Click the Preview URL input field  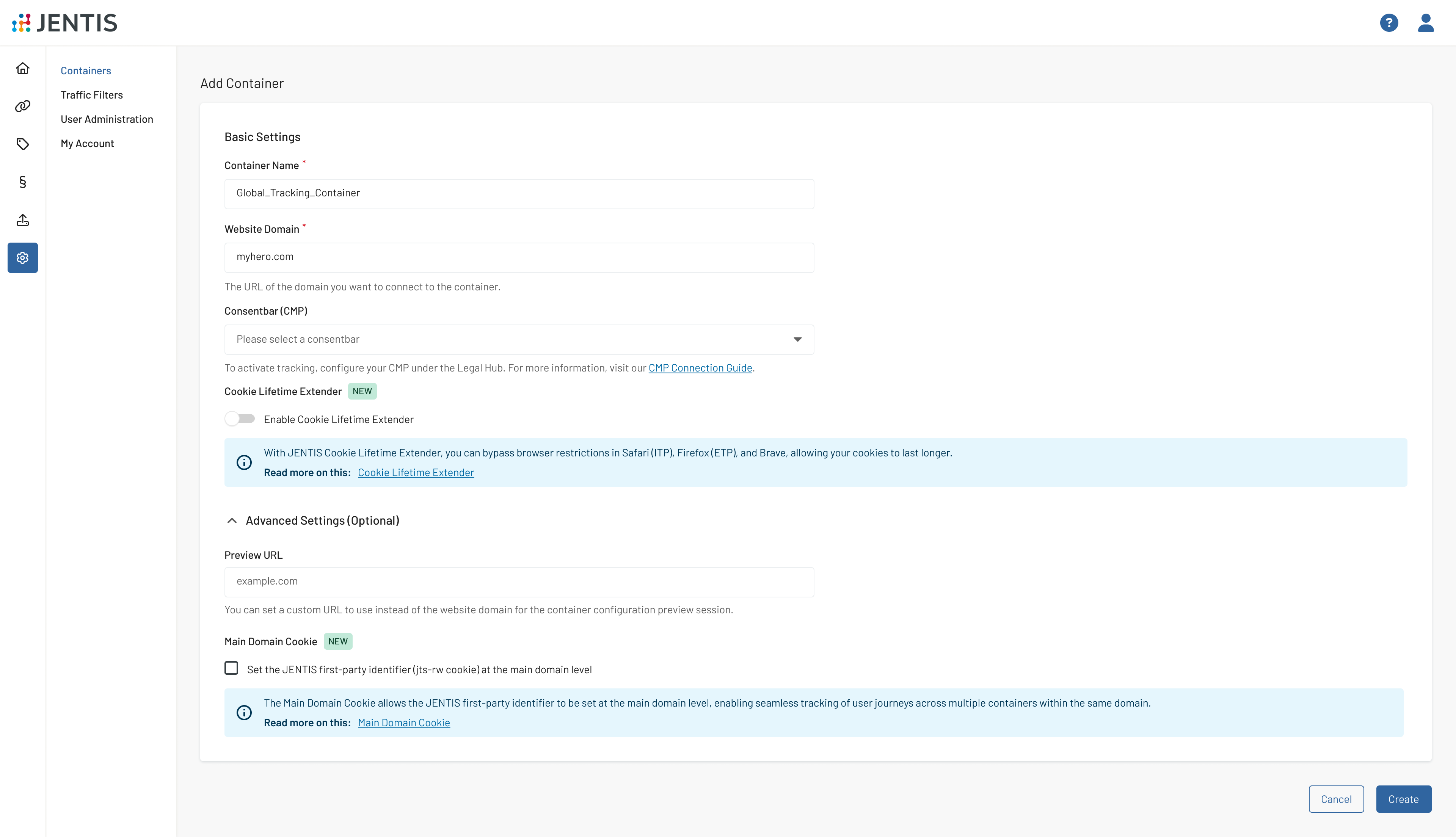(x=518, y=582)
